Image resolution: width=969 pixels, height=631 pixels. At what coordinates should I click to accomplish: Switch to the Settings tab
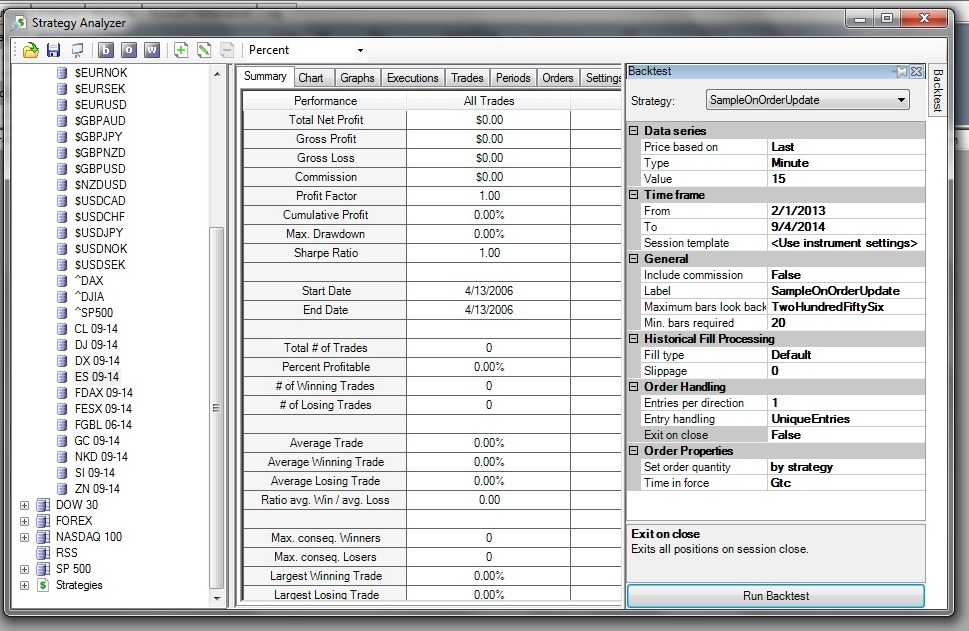(x=603, y=78)
